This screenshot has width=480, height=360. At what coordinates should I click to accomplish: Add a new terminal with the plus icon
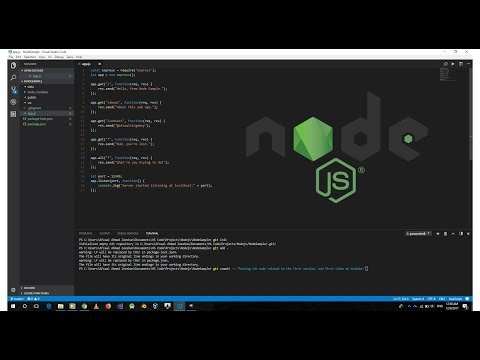pos(438,234)
